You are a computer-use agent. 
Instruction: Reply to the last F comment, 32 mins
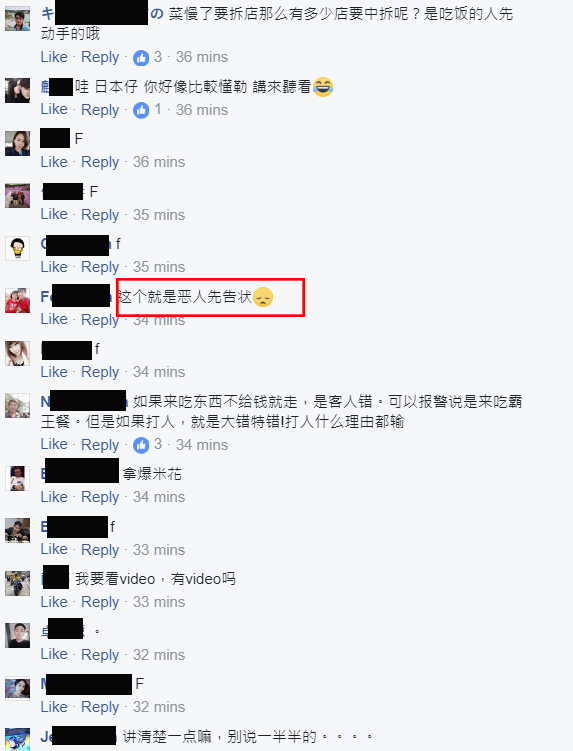point(100,707)
